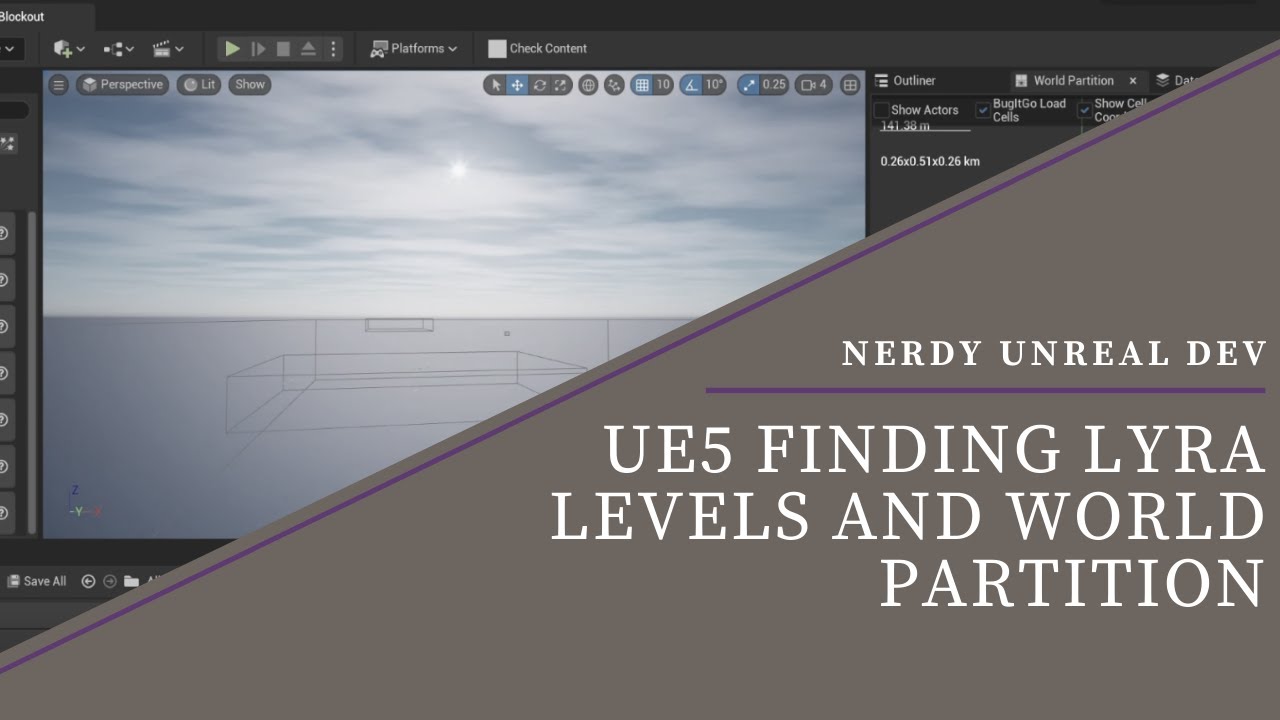Screen dimensions: 1280x720
Task: Click the left panel vertical scrollbar
Action: click(32, 372)
